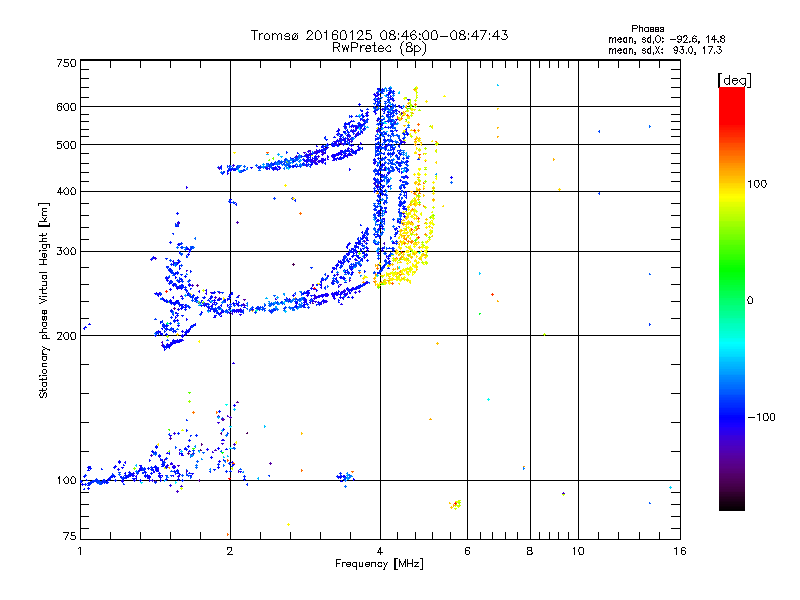Screen dimensions: 800x600
Task: Click the '300' y-axis tick label
Action: (66, 251)
